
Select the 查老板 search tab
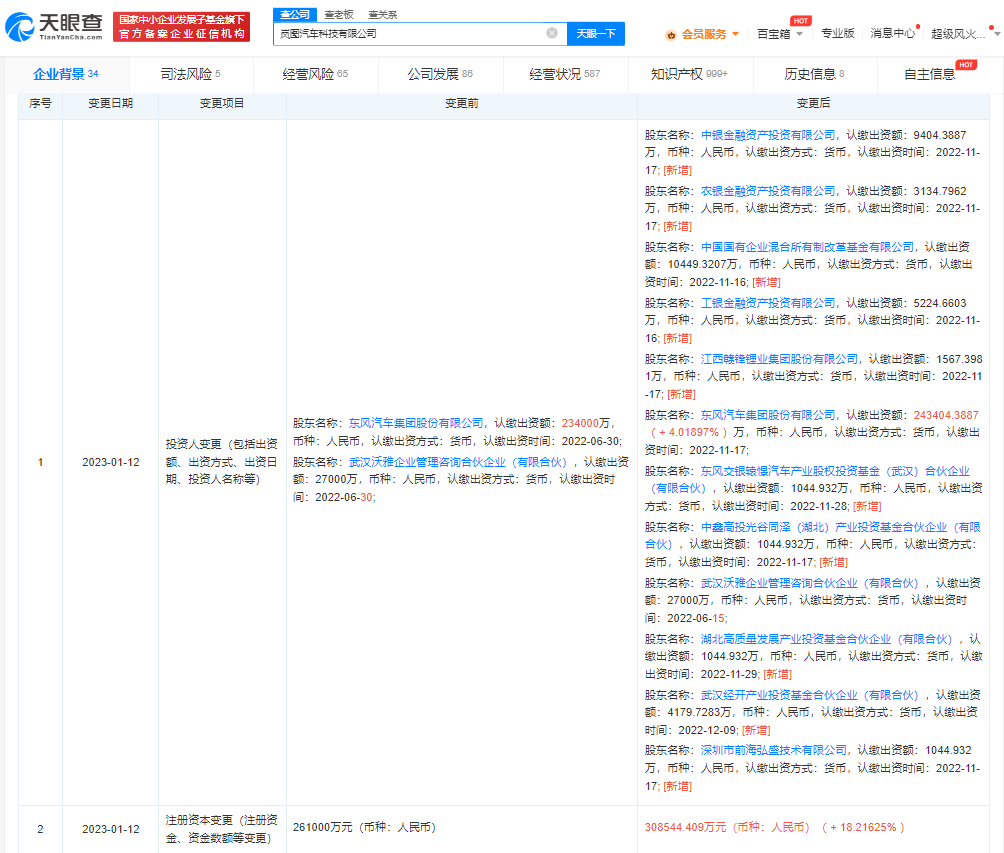[339, 14]
